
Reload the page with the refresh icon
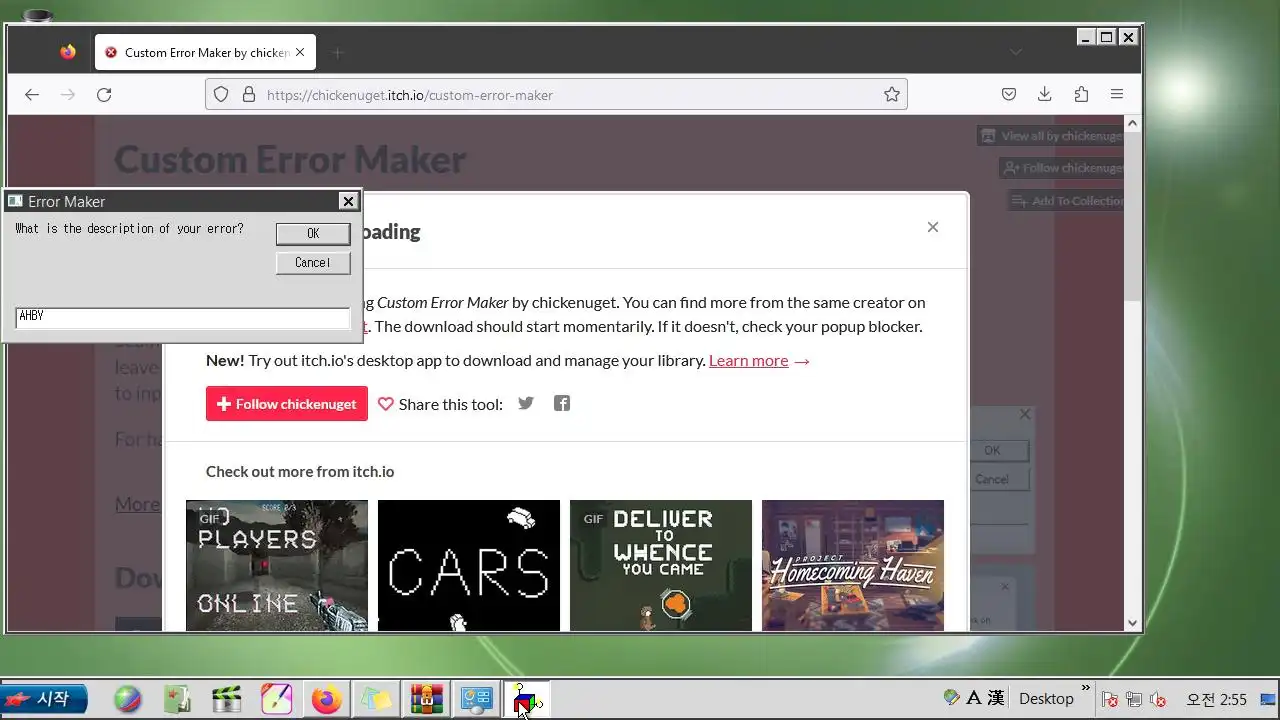[x=104, y=95]
